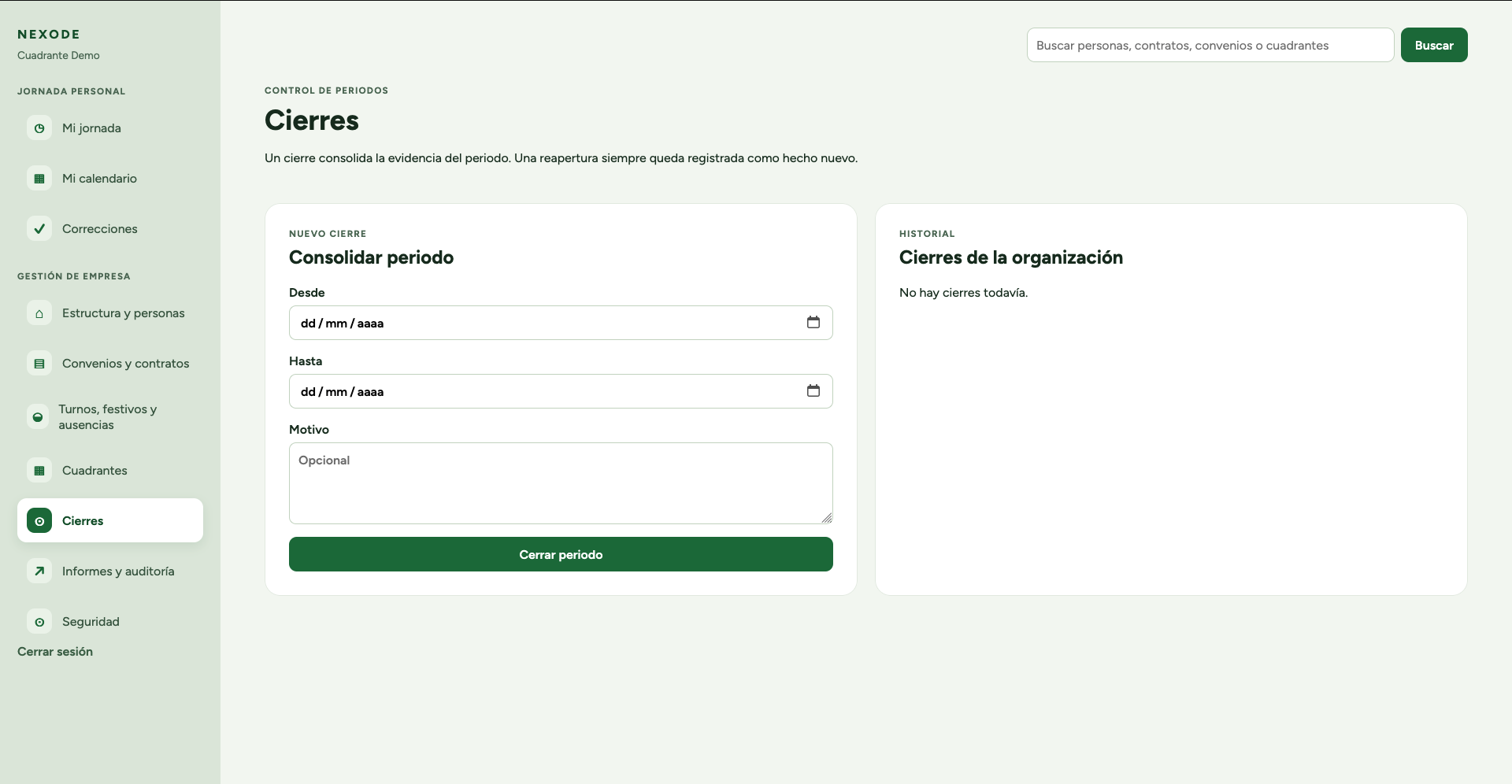
Task: Click the calendar grid icon beside Mi calendario
Action: click(x=39, y=179)
